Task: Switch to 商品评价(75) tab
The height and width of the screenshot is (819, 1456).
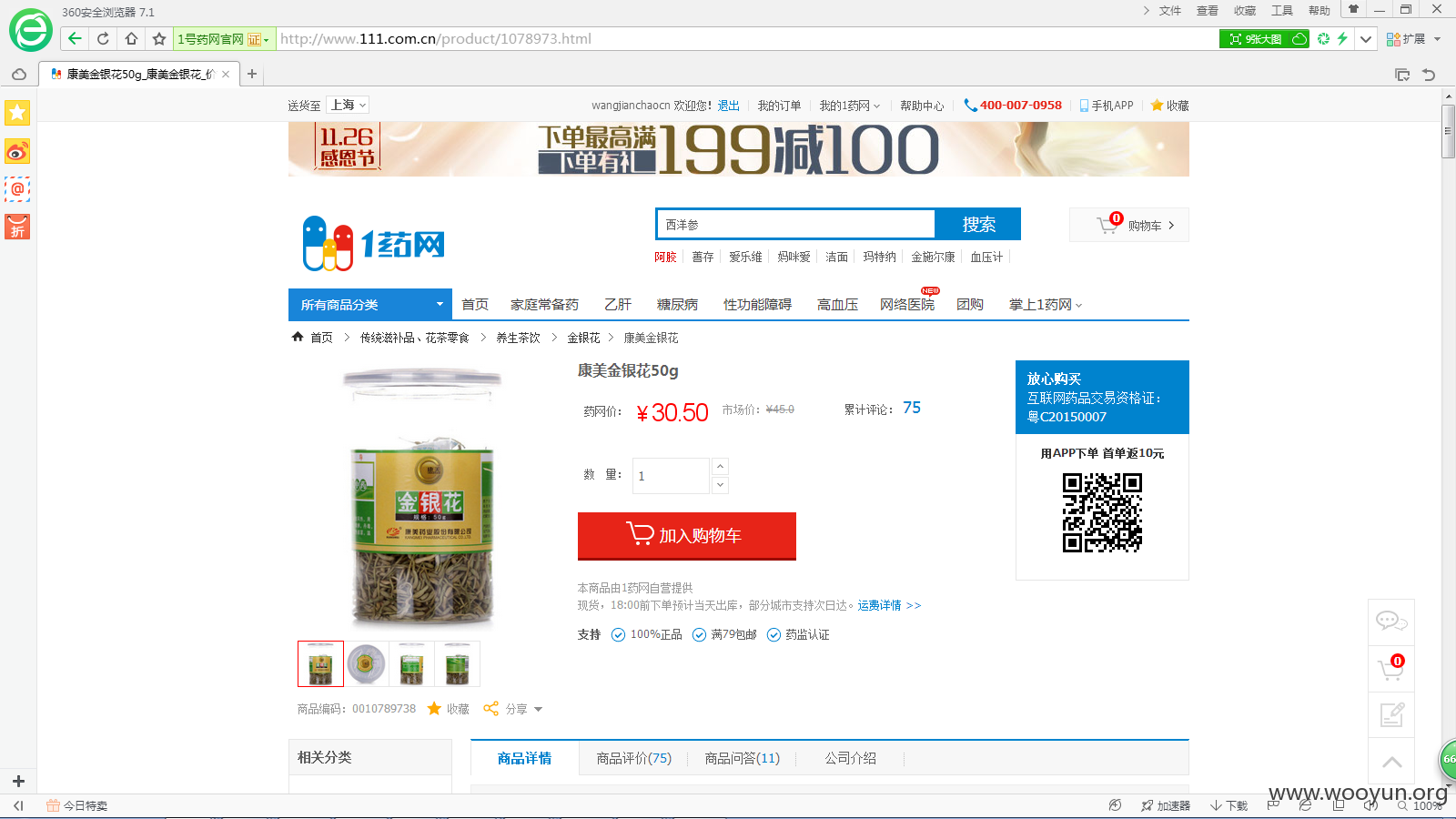Action: (633, 758)
